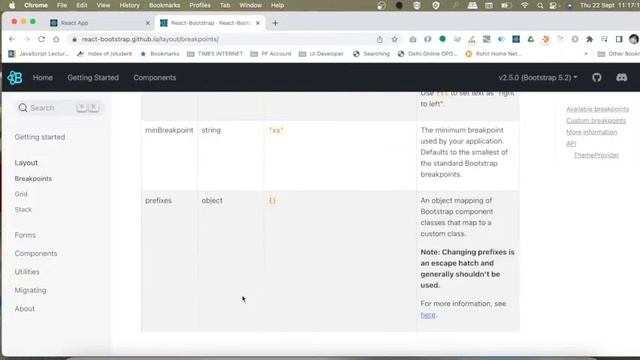
Task: Click the sidebar Search field
Action: coord(59,108)
